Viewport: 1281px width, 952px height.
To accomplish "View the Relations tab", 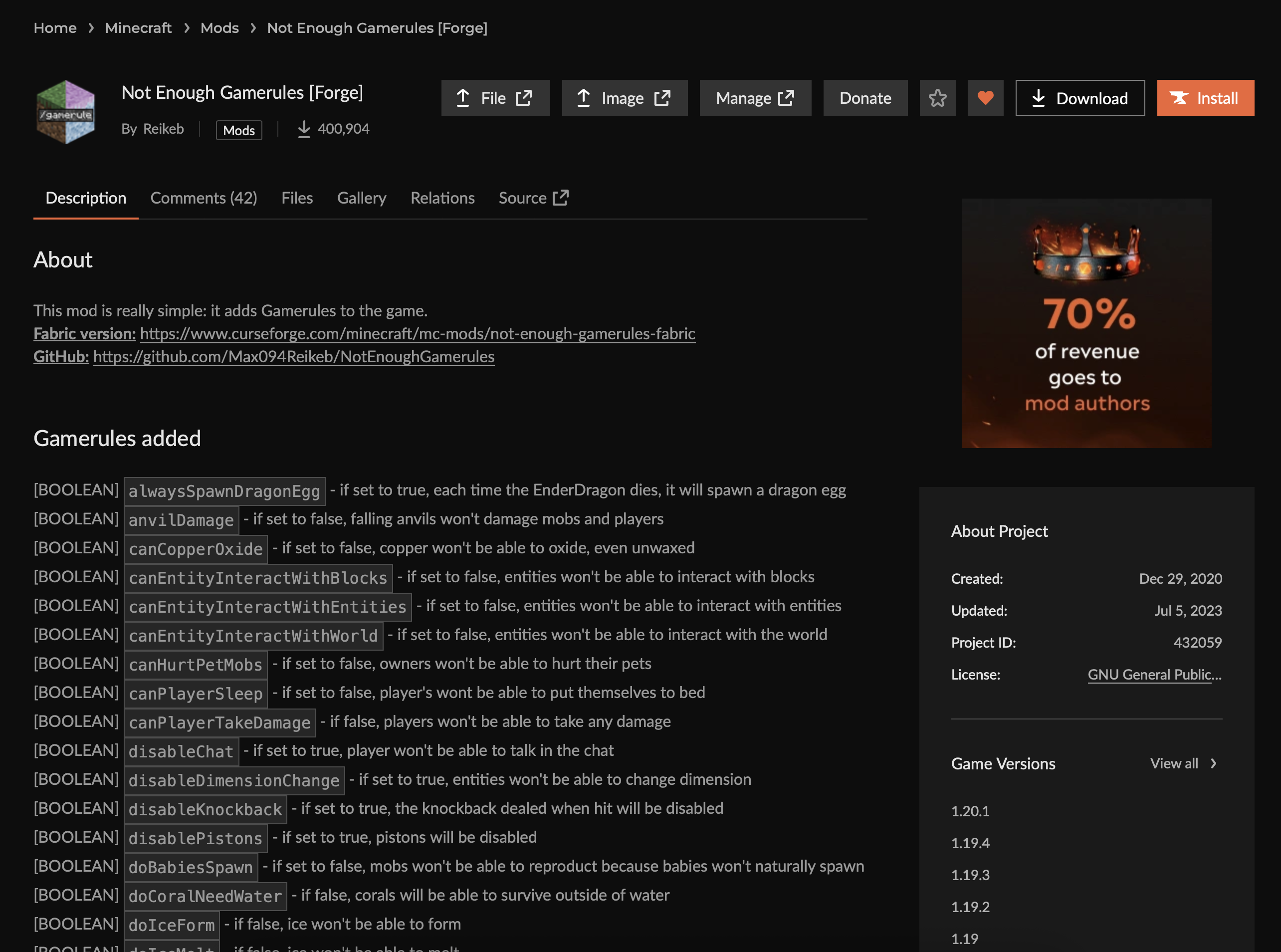I will pyautogui.click(x=442, y=198).
